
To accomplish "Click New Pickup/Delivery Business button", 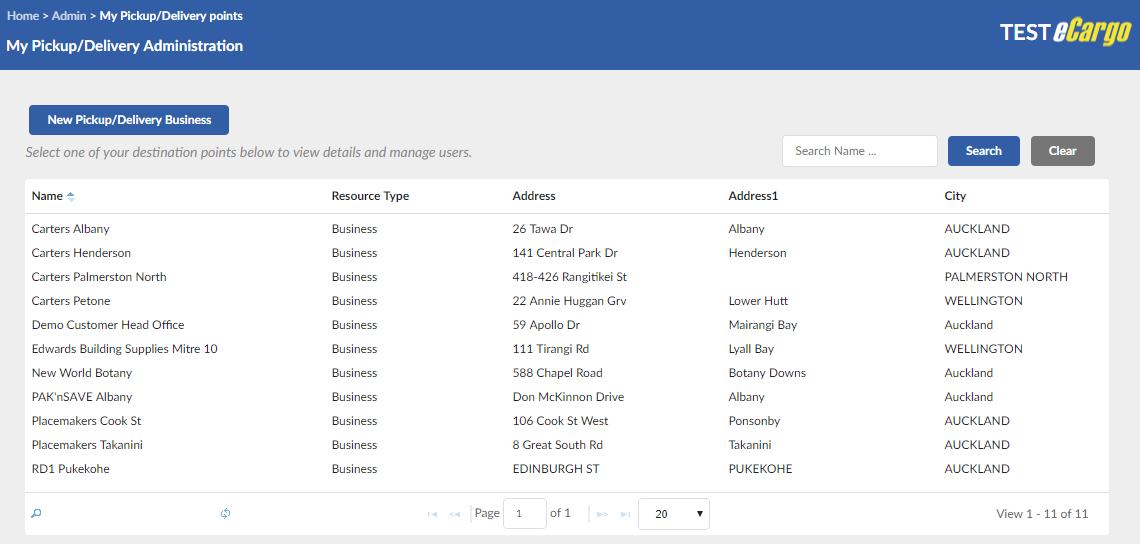I will (129, 120).
